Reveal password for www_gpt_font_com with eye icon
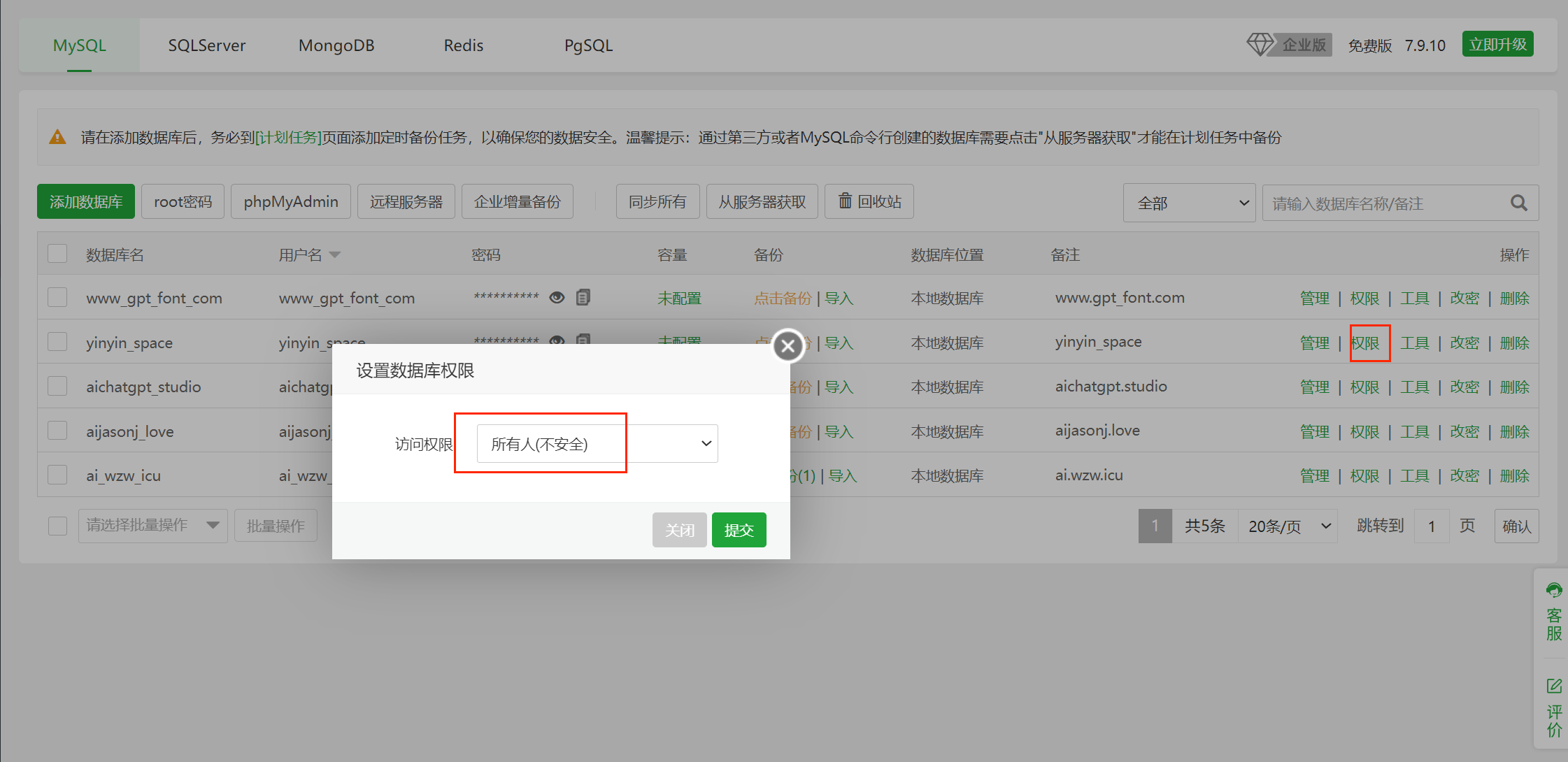The height and width of the screenshot is (762, 1568). coord(557,298)
